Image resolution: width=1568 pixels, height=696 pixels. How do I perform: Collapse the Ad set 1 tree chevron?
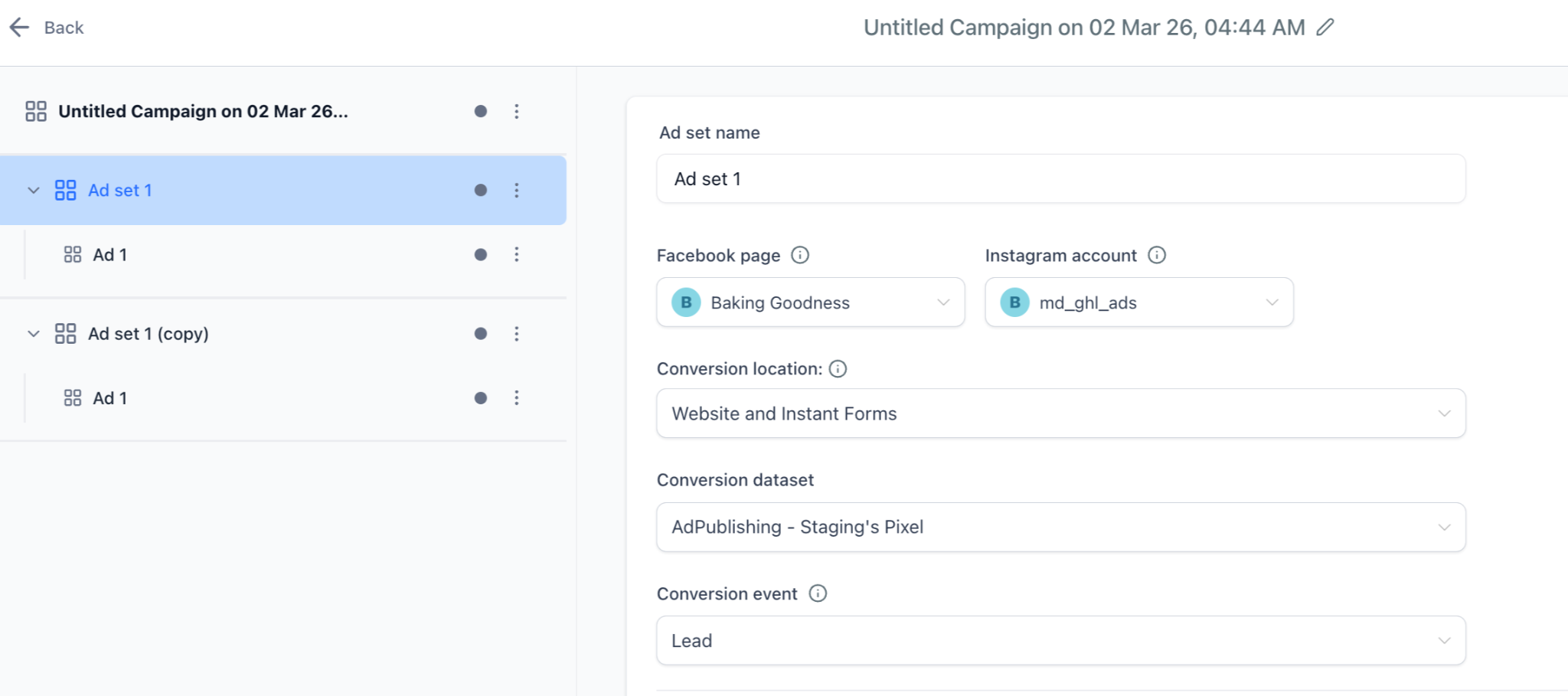pos(34,191)
